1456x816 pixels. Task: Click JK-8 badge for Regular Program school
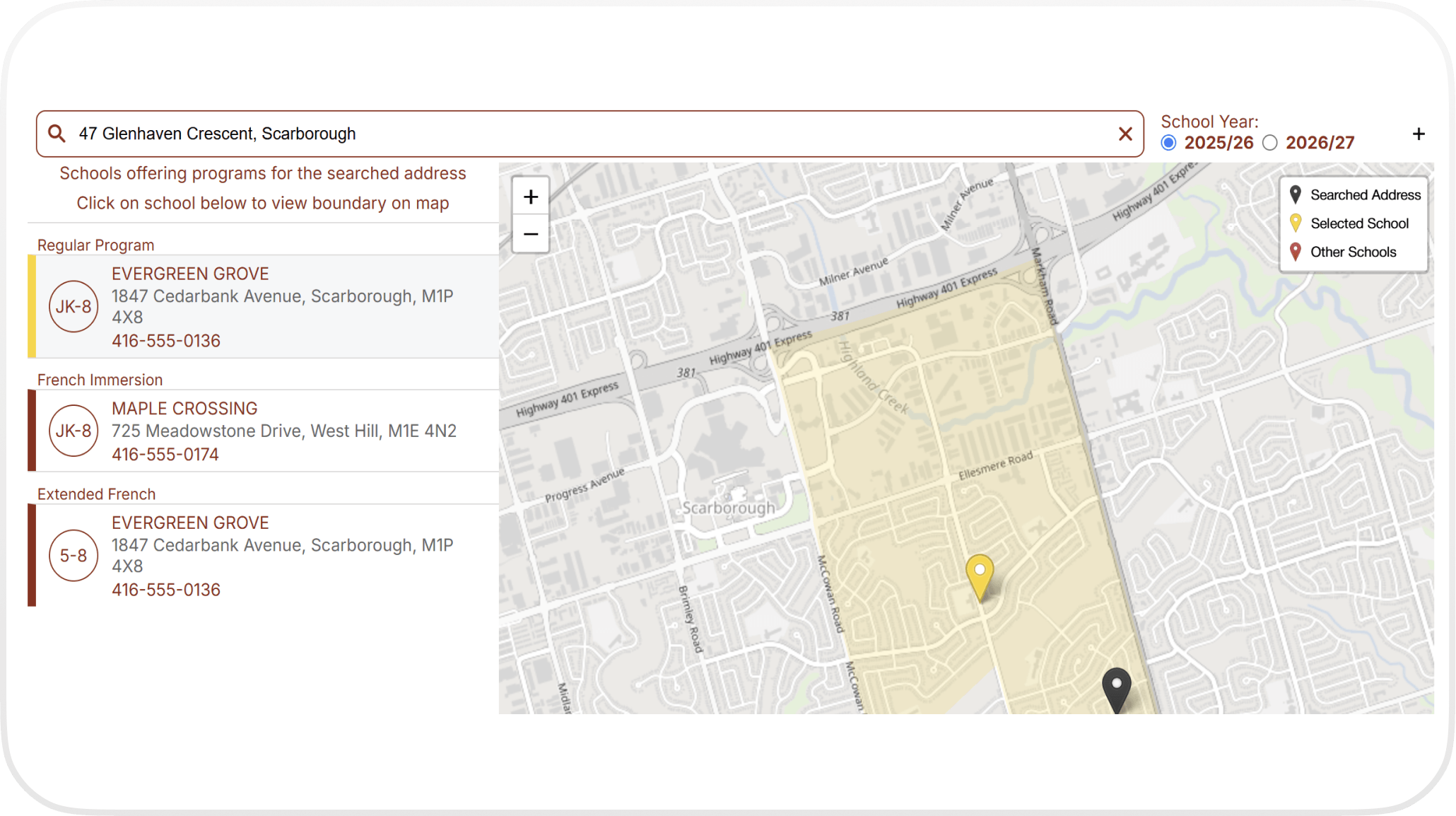(74, 307)
